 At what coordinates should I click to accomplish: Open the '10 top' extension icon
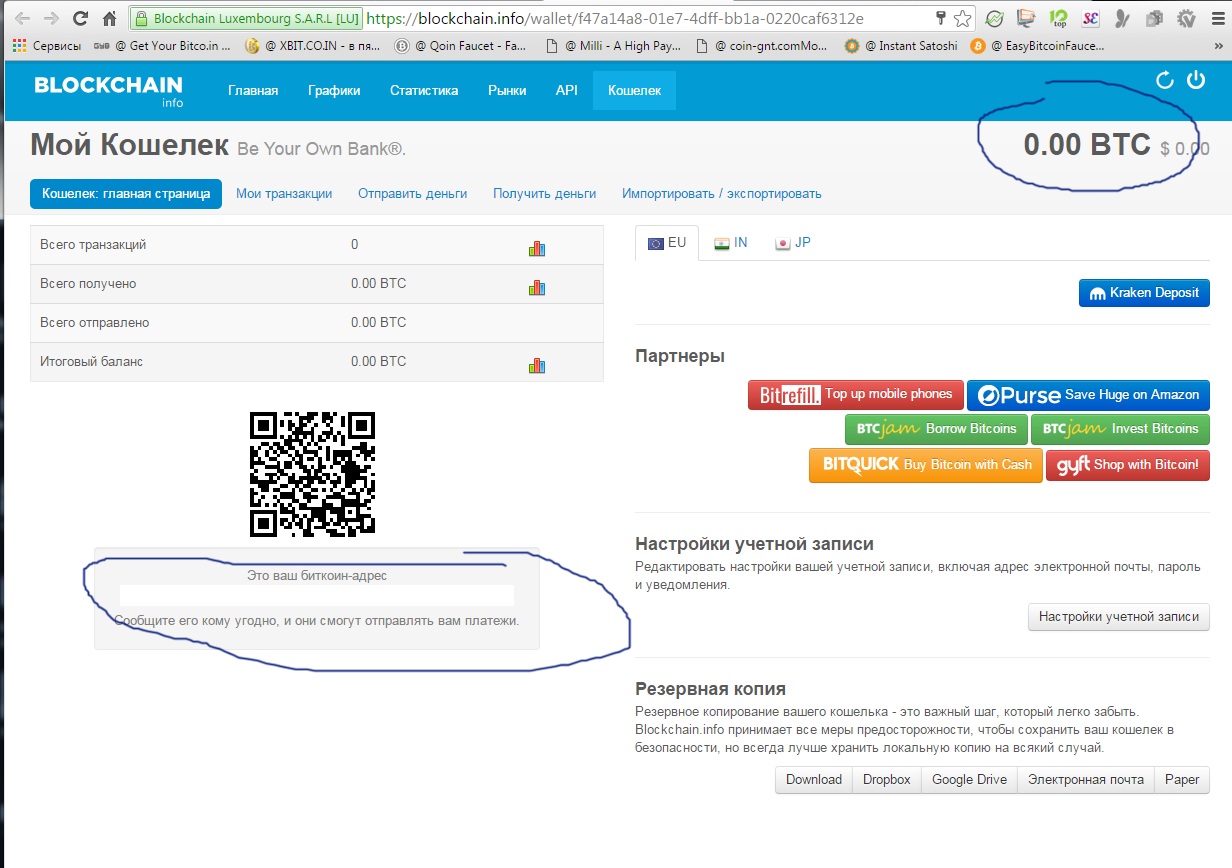point(1059,18)
